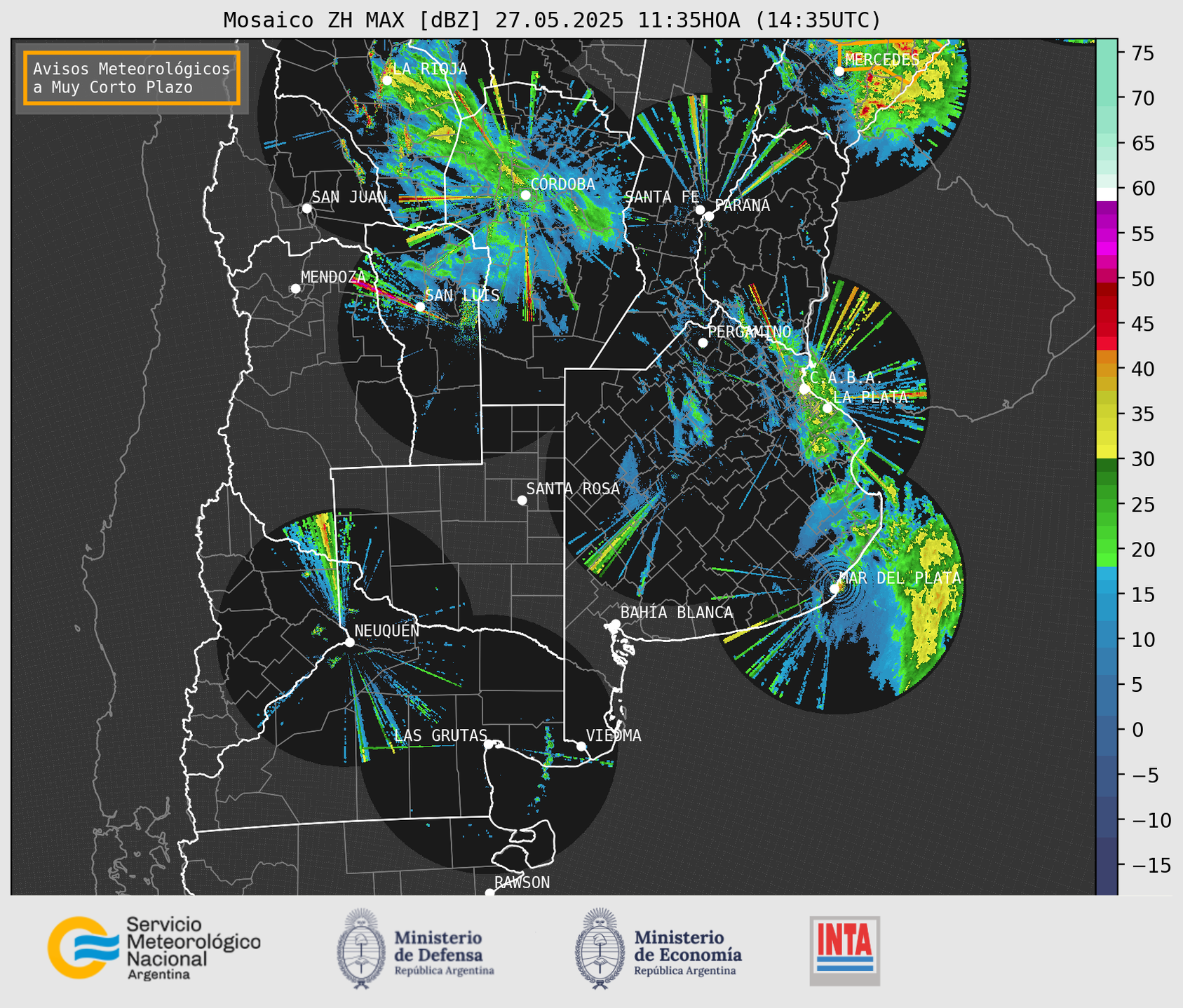Click the magenta 55 dBZ color band

pyautogui.click(x=1107, y=233)
